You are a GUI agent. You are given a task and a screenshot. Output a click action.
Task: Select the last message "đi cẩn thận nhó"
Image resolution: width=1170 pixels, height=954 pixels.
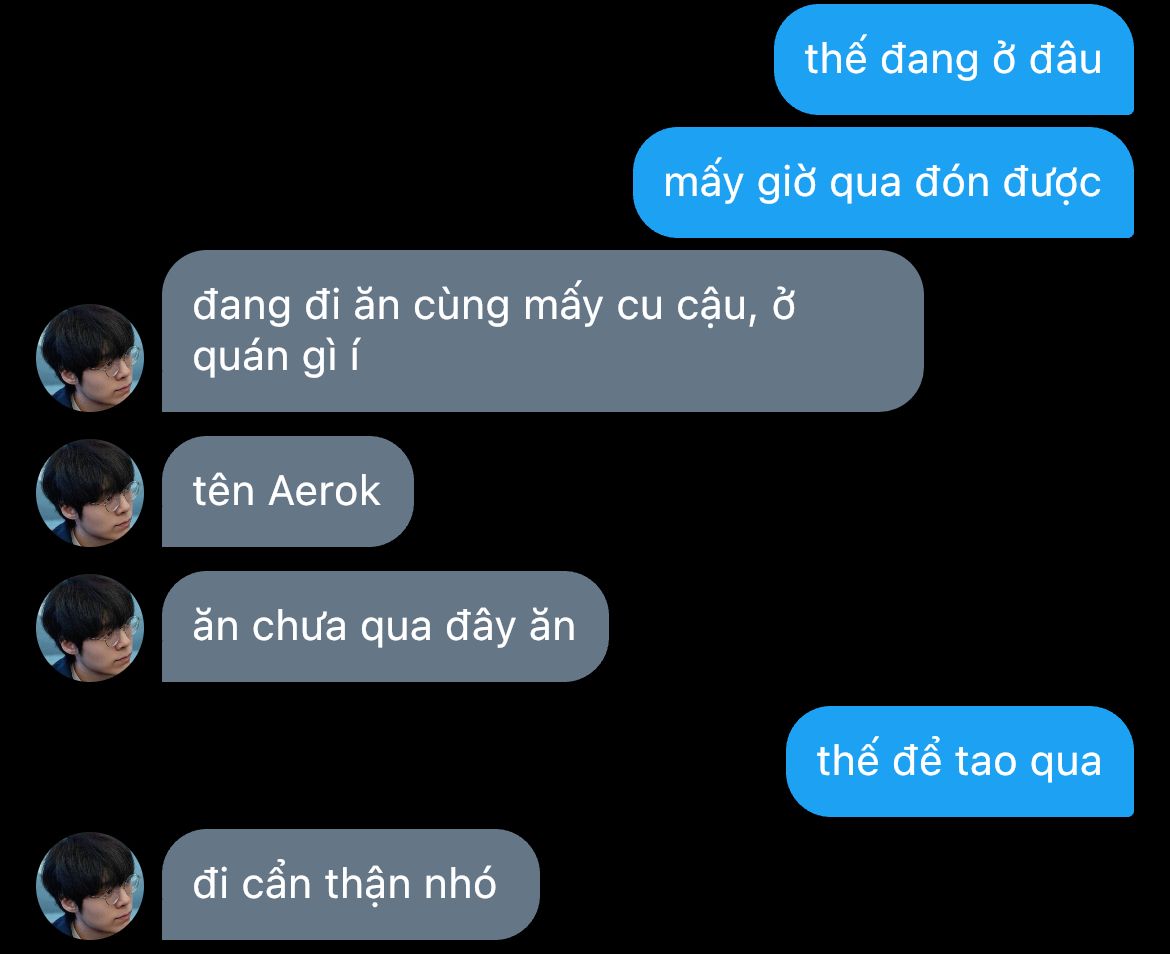pyautogui.click(x=350, y=885)
